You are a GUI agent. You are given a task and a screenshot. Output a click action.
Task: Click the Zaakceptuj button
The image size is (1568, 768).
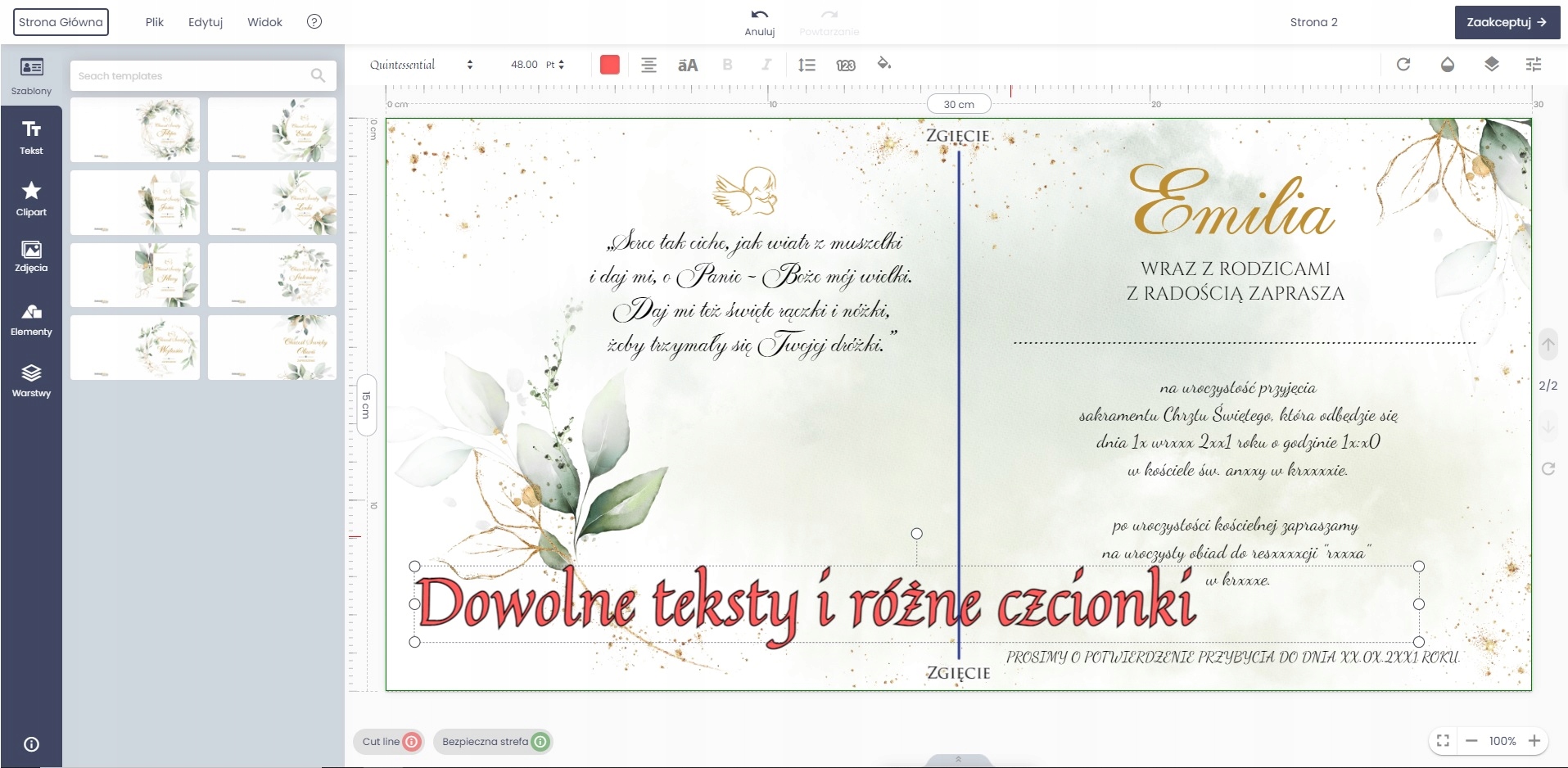(x=1506, y=22)
